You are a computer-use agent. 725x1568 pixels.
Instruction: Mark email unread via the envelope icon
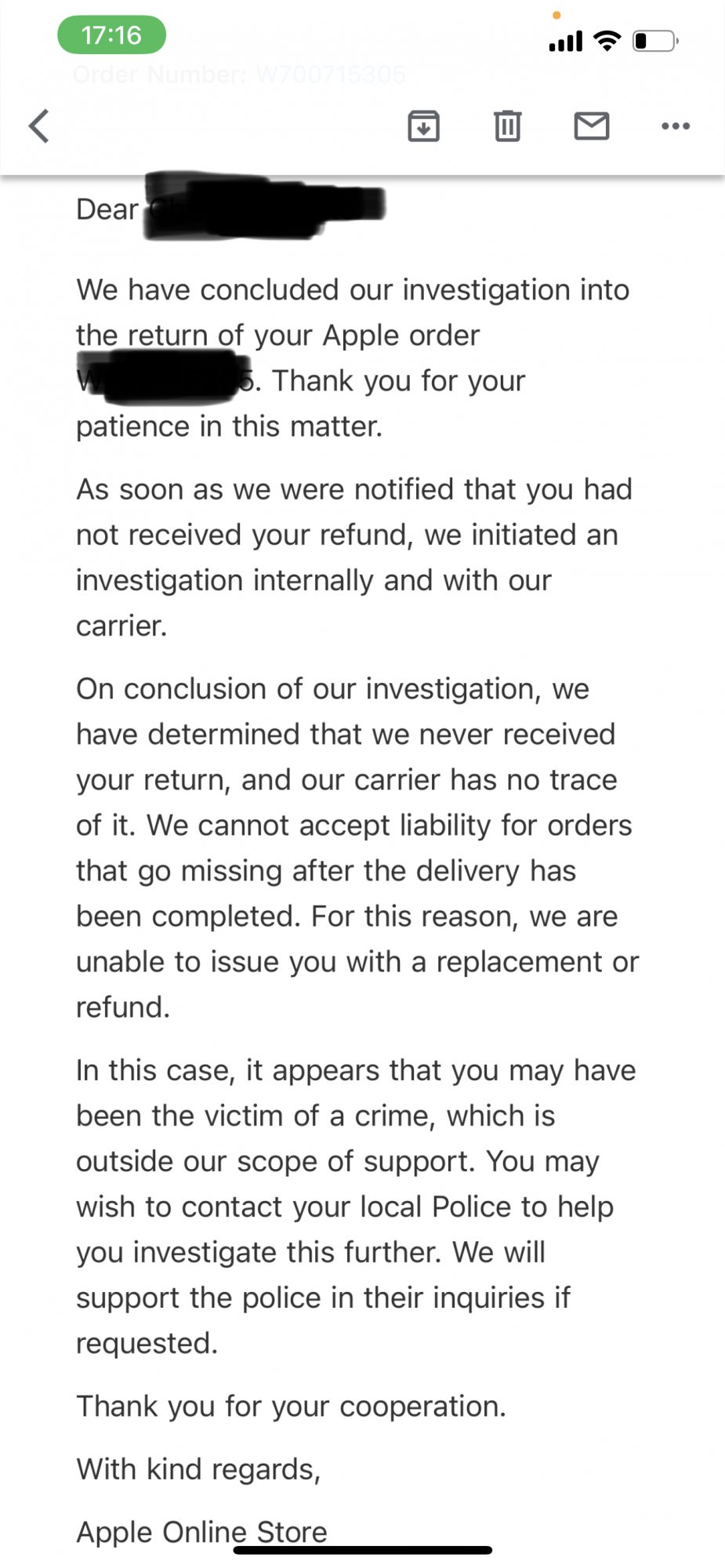coord(592,125)
